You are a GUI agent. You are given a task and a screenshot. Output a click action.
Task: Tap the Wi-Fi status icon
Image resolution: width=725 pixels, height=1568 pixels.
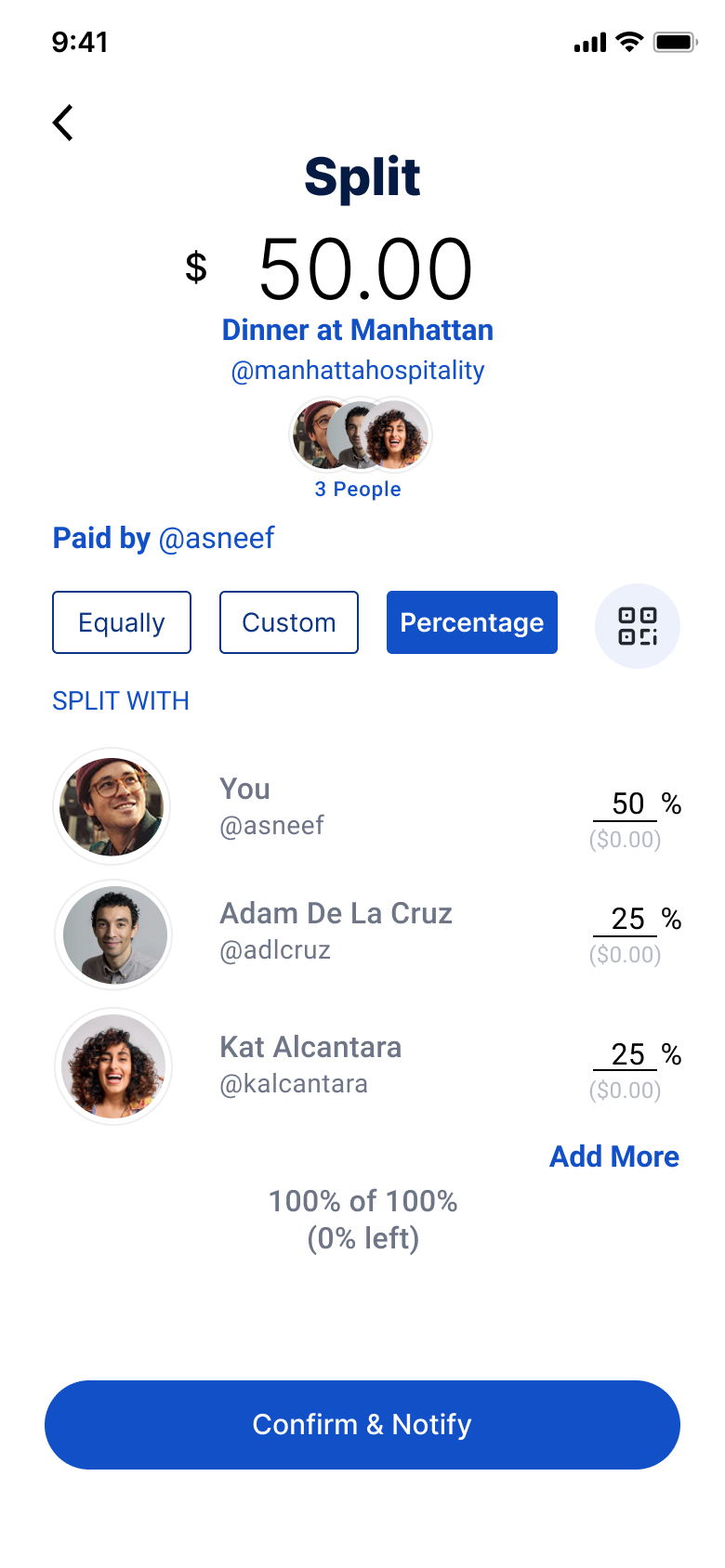coord(630,42)
